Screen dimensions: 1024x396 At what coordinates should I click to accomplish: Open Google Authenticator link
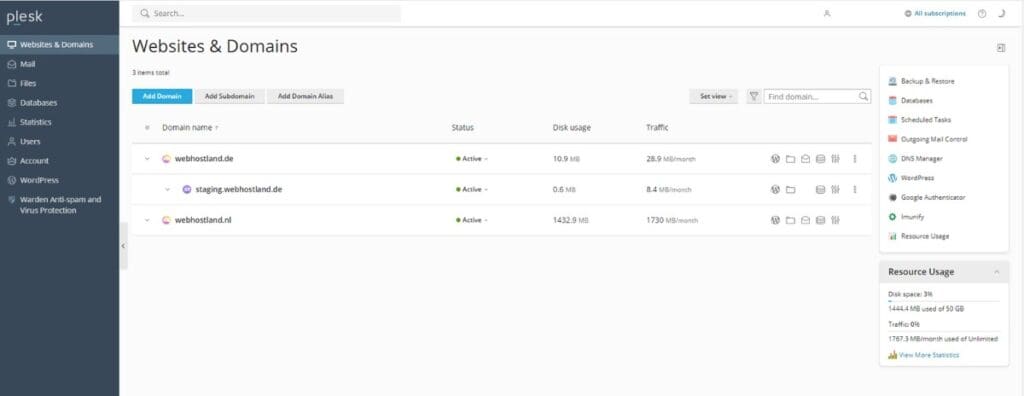933,197
